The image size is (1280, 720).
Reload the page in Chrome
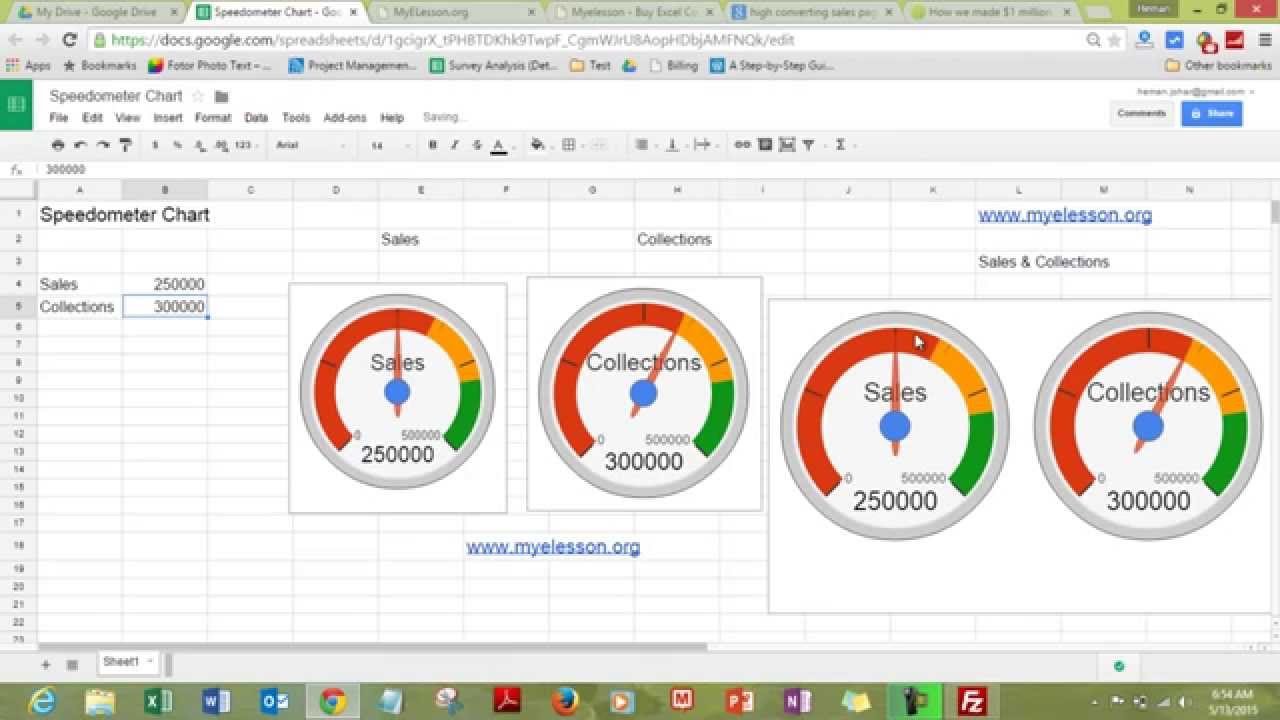69,40
